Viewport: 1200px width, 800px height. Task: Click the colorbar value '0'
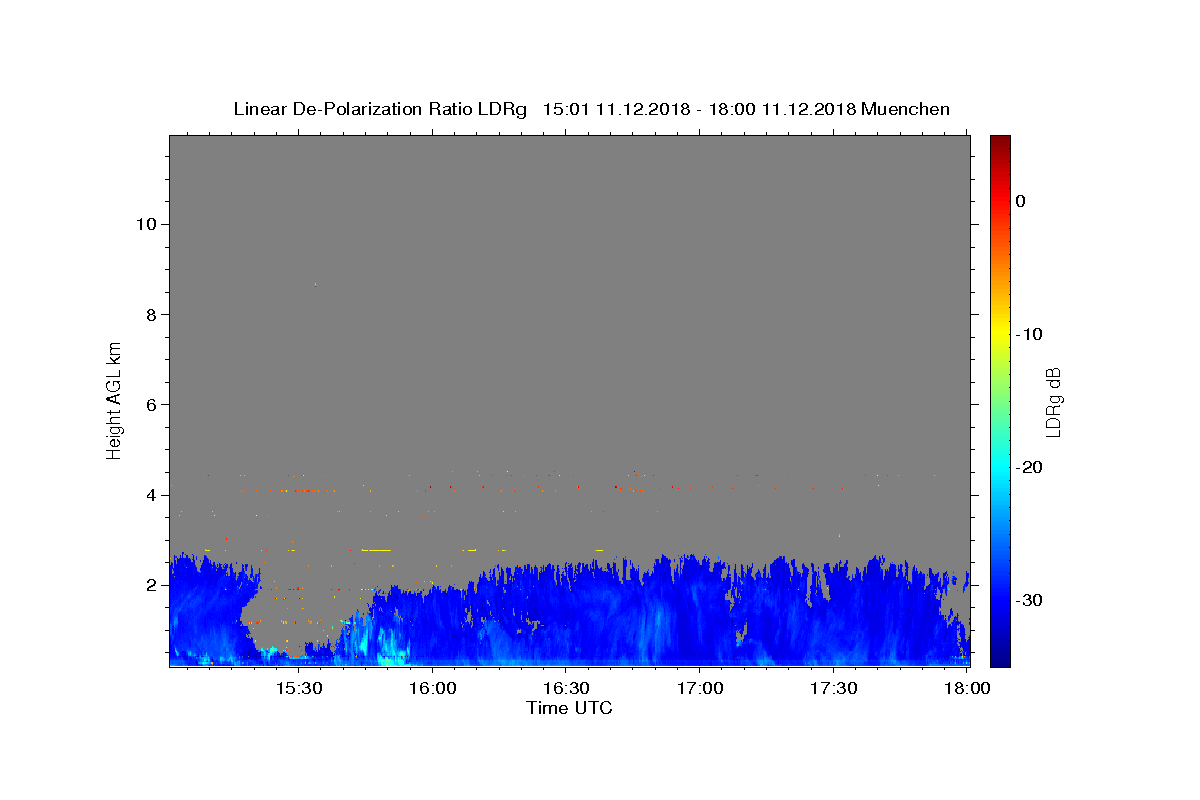tap(1021, 201)
